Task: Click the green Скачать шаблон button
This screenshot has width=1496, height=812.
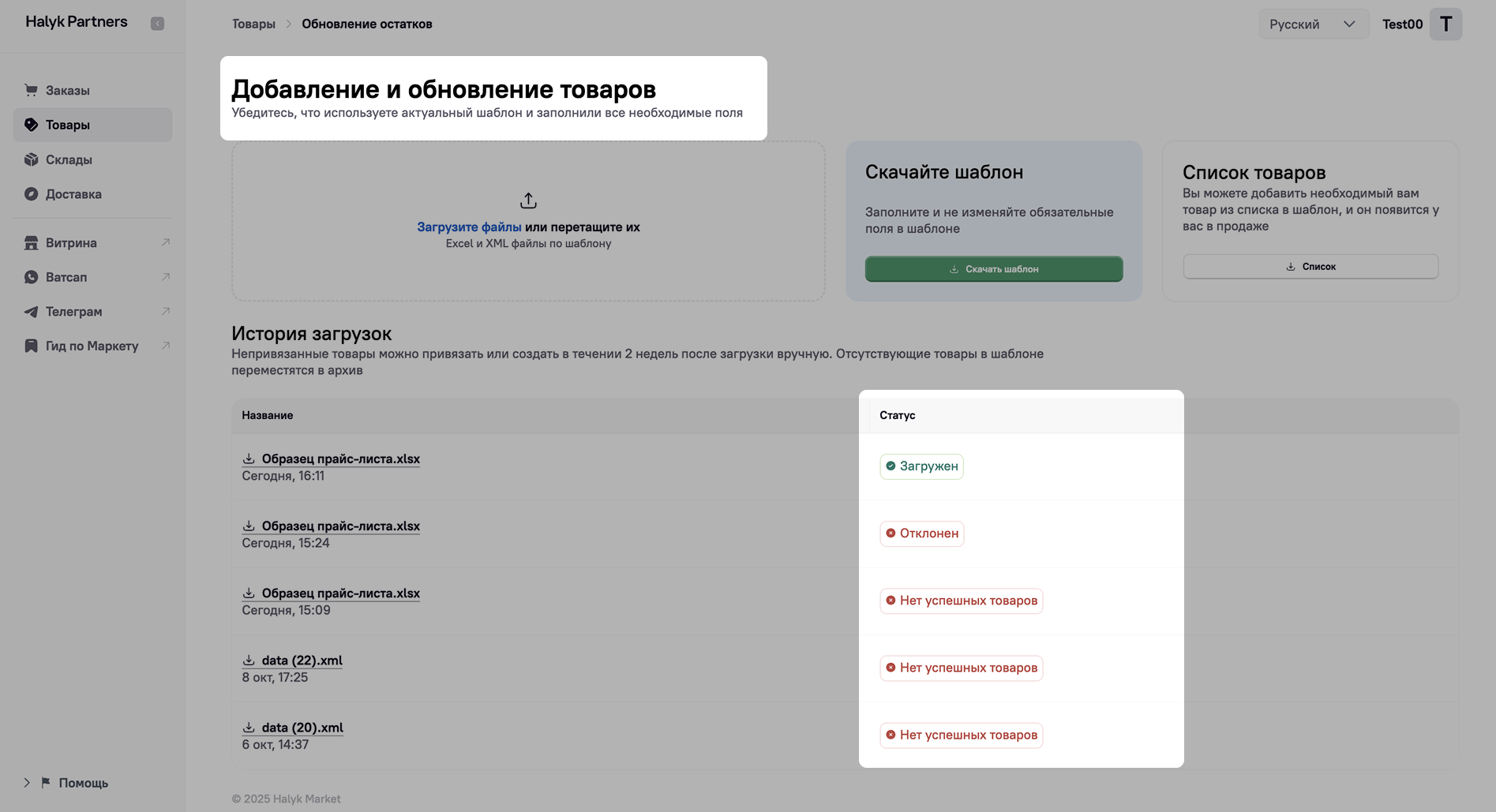Action: tap(993, 269)
